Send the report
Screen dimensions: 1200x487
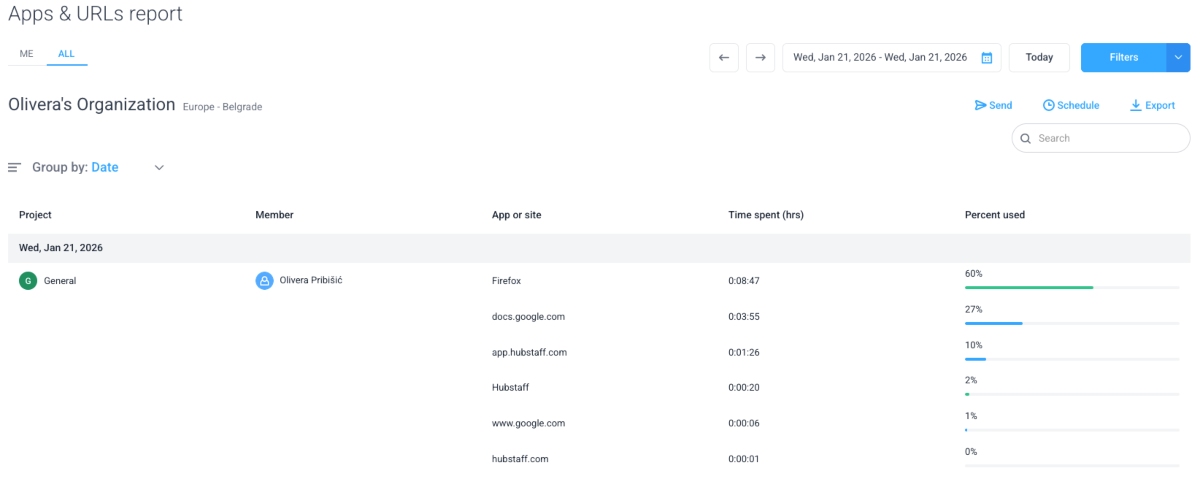(x=993, y=105)
